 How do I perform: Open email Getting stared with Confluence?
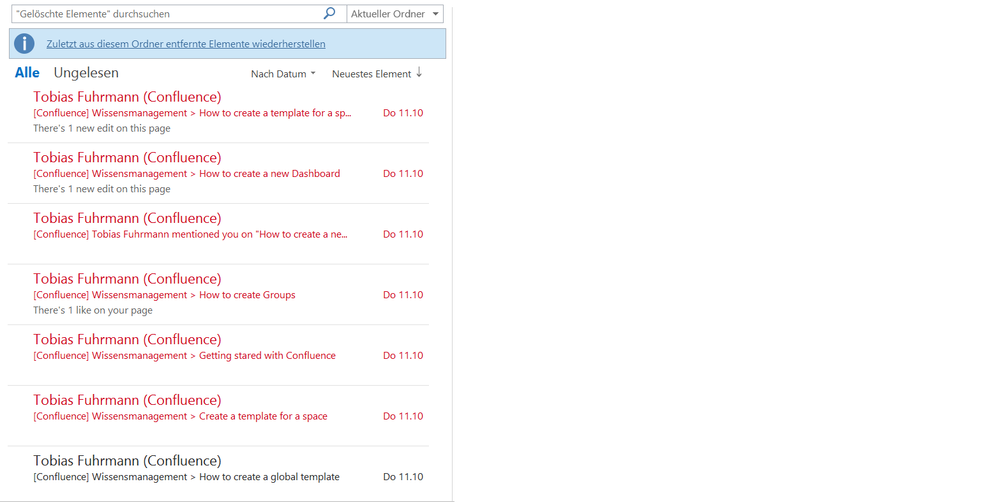(219, 355)
